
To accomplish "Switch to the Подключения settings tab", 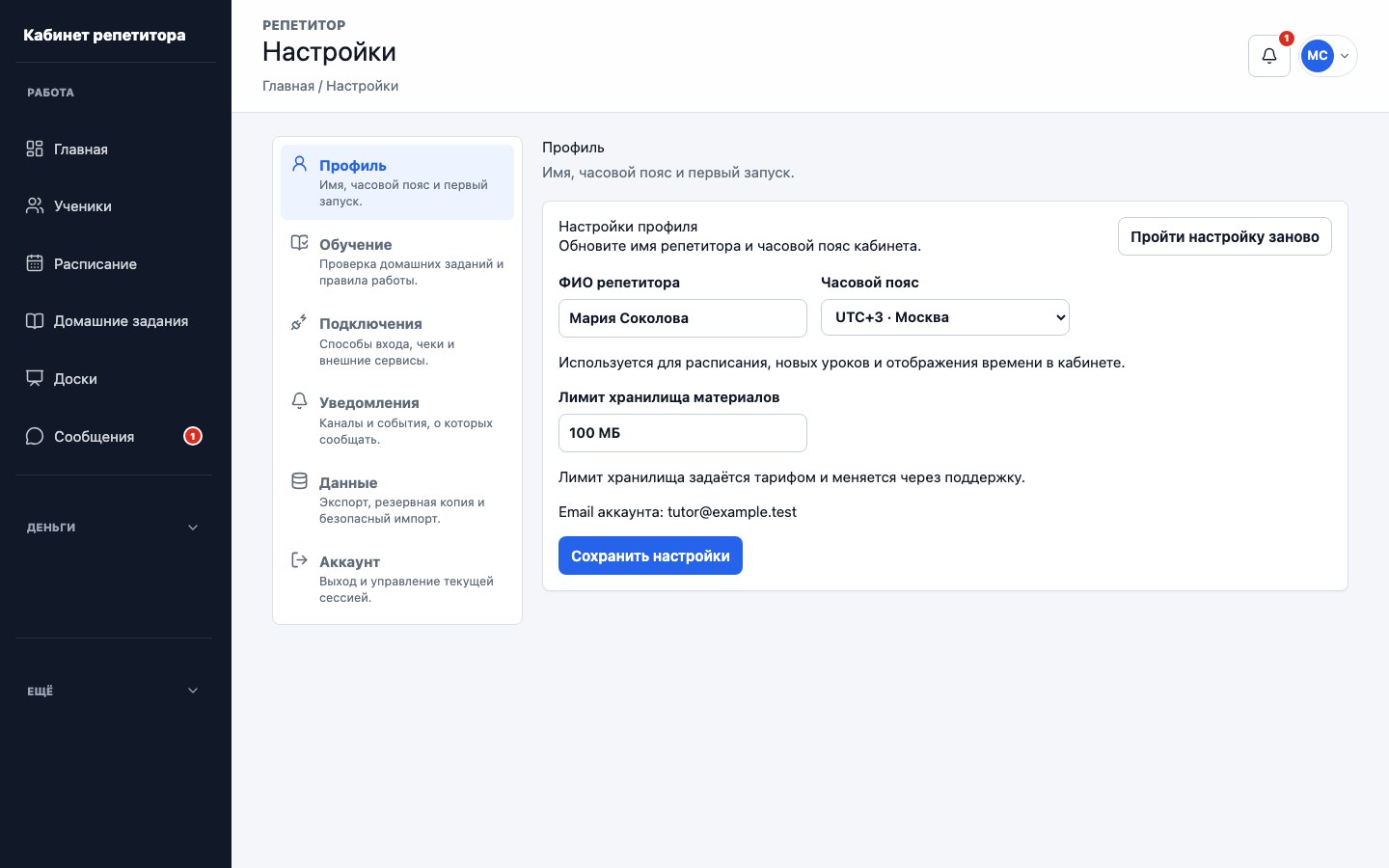I will (x=397, y=340).
